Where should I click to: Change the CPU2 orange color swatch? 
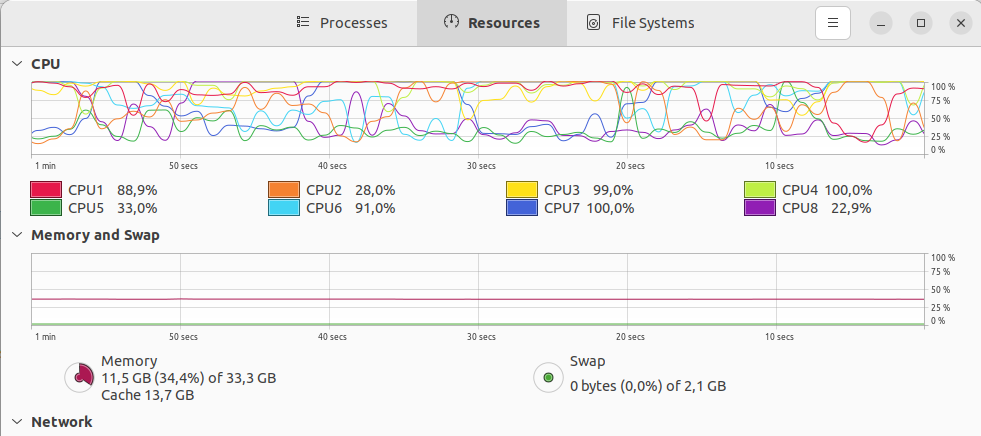(284, 190)
